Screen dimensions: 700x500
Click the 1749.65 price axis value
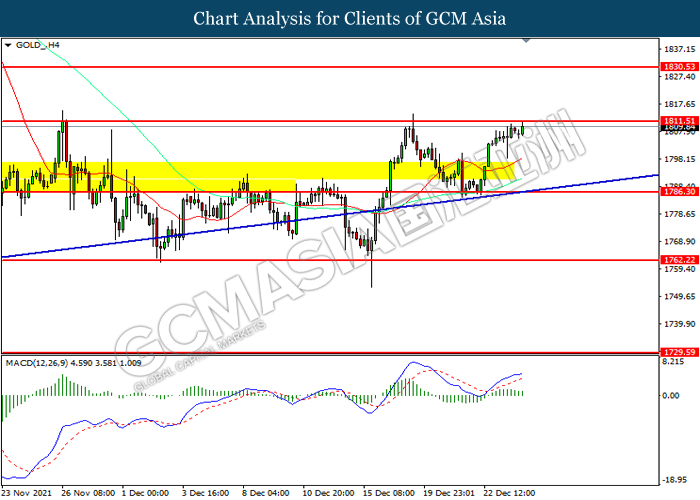click(679, 296)
